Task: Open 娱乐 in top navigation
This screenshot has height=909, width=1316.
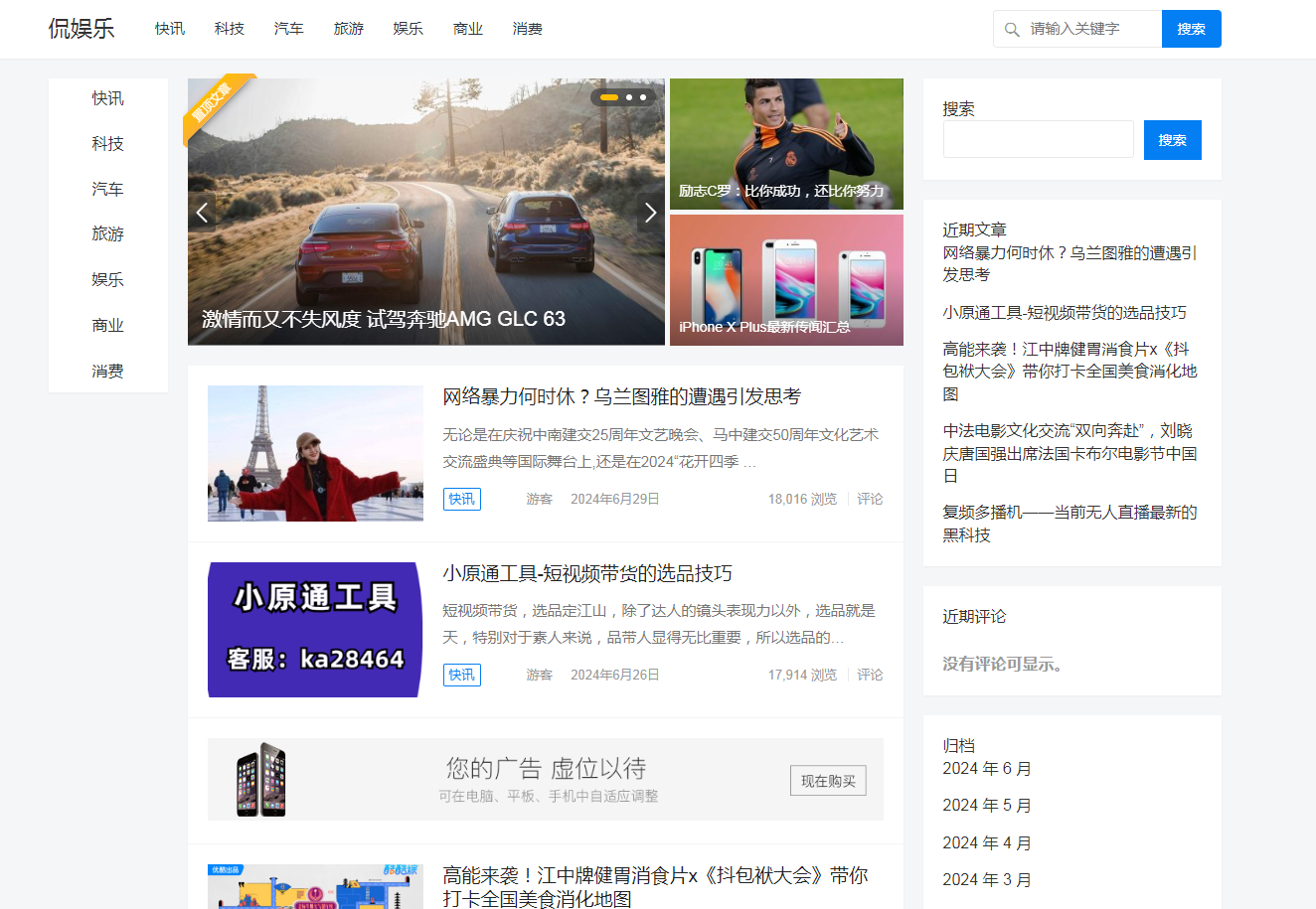Action: coord(409,29)
